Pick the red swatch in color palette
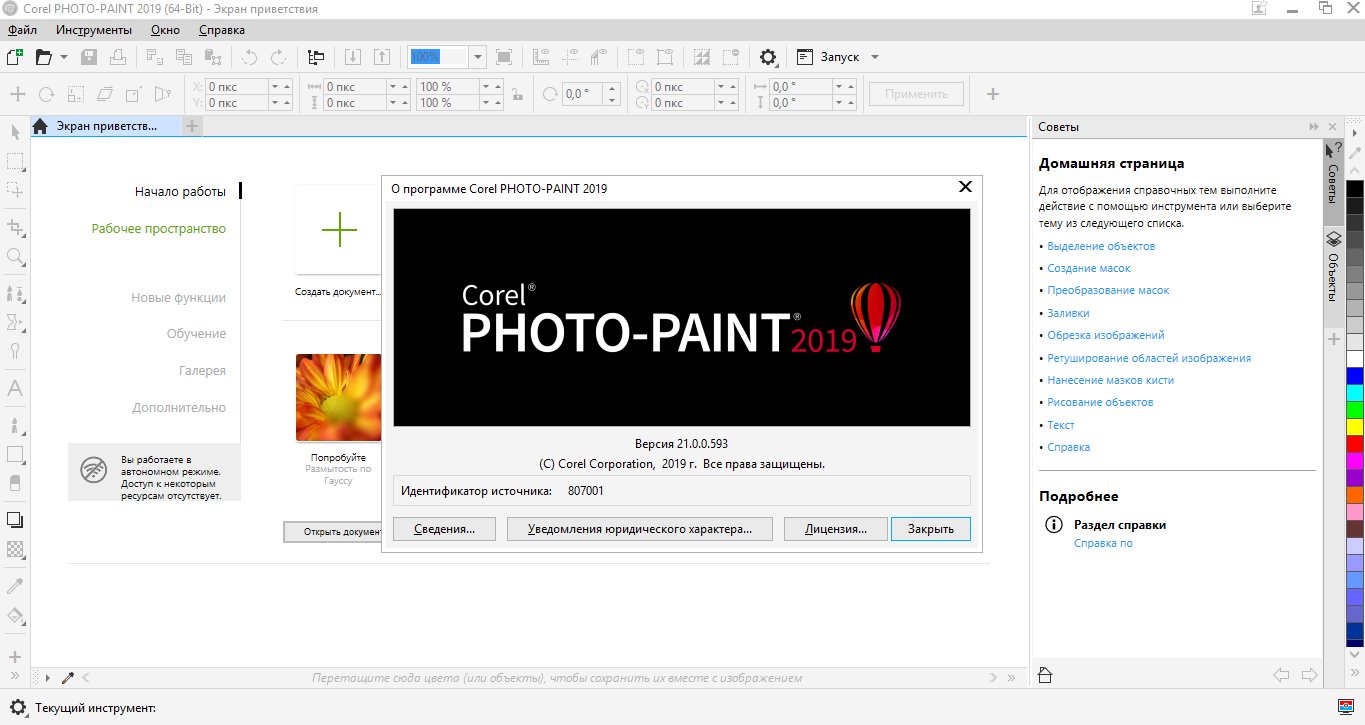 click(1355, 443)
